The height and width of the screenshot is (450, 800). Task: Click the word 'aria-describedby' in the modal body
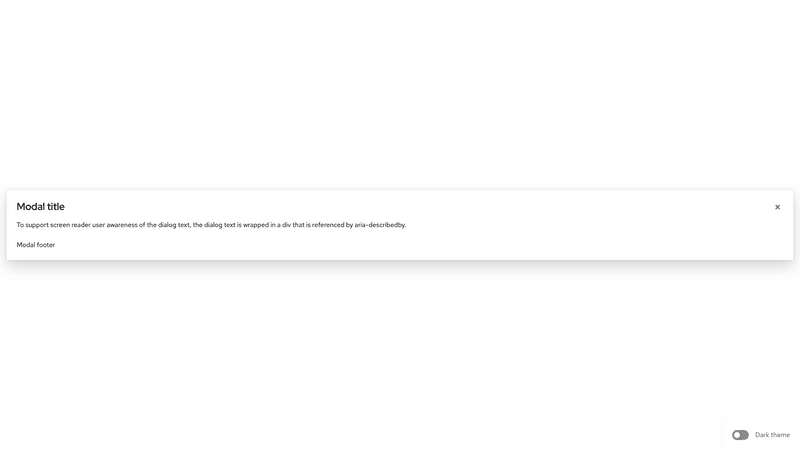(x=380, y=225)
